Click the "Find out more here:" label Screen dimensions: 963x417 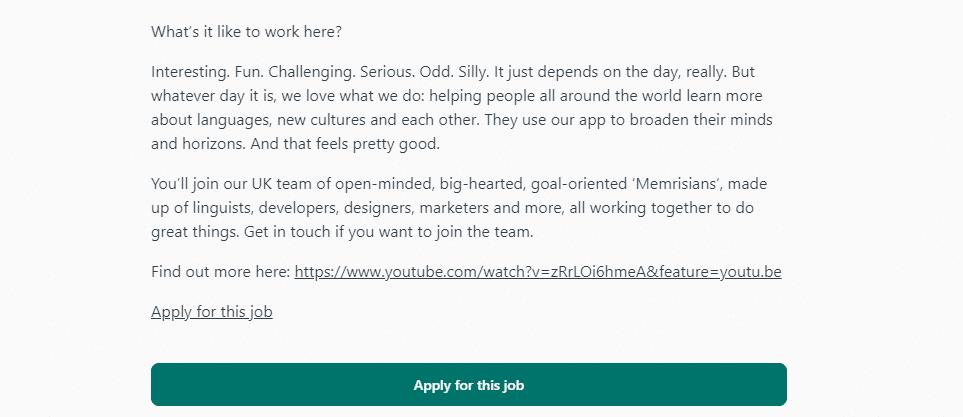coord(220,272)
